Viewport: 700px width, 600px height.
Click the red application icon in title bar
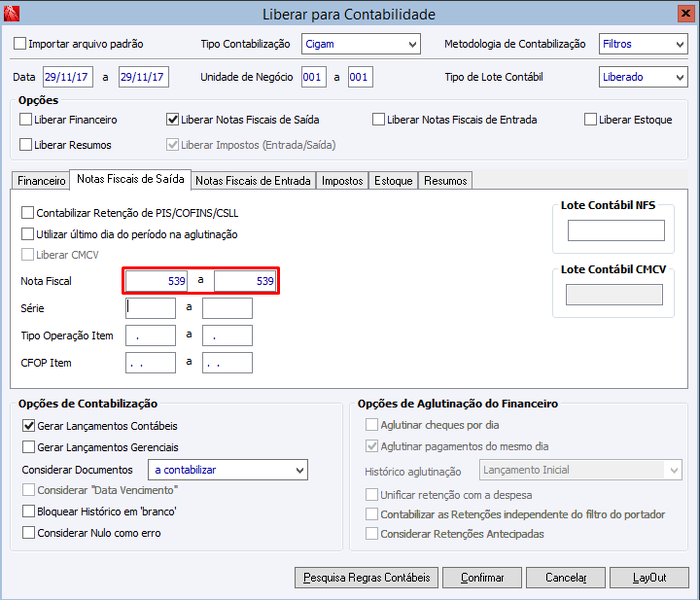pyautogui.click(x=12, y=13)
